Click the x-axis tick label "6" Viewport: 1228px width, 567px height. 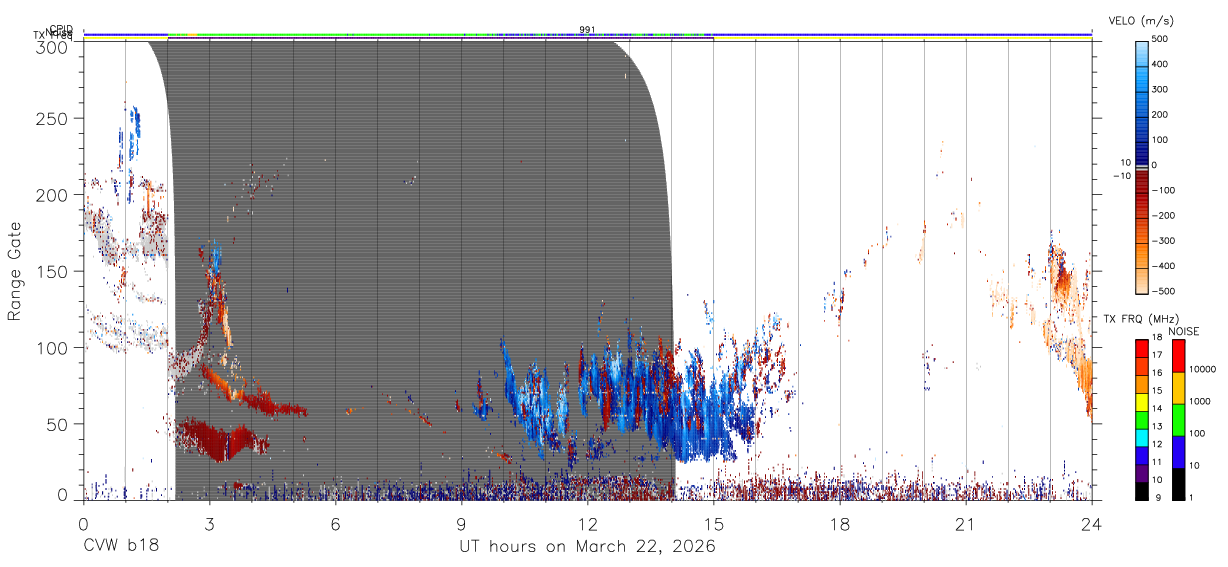(x=335, y=523)
